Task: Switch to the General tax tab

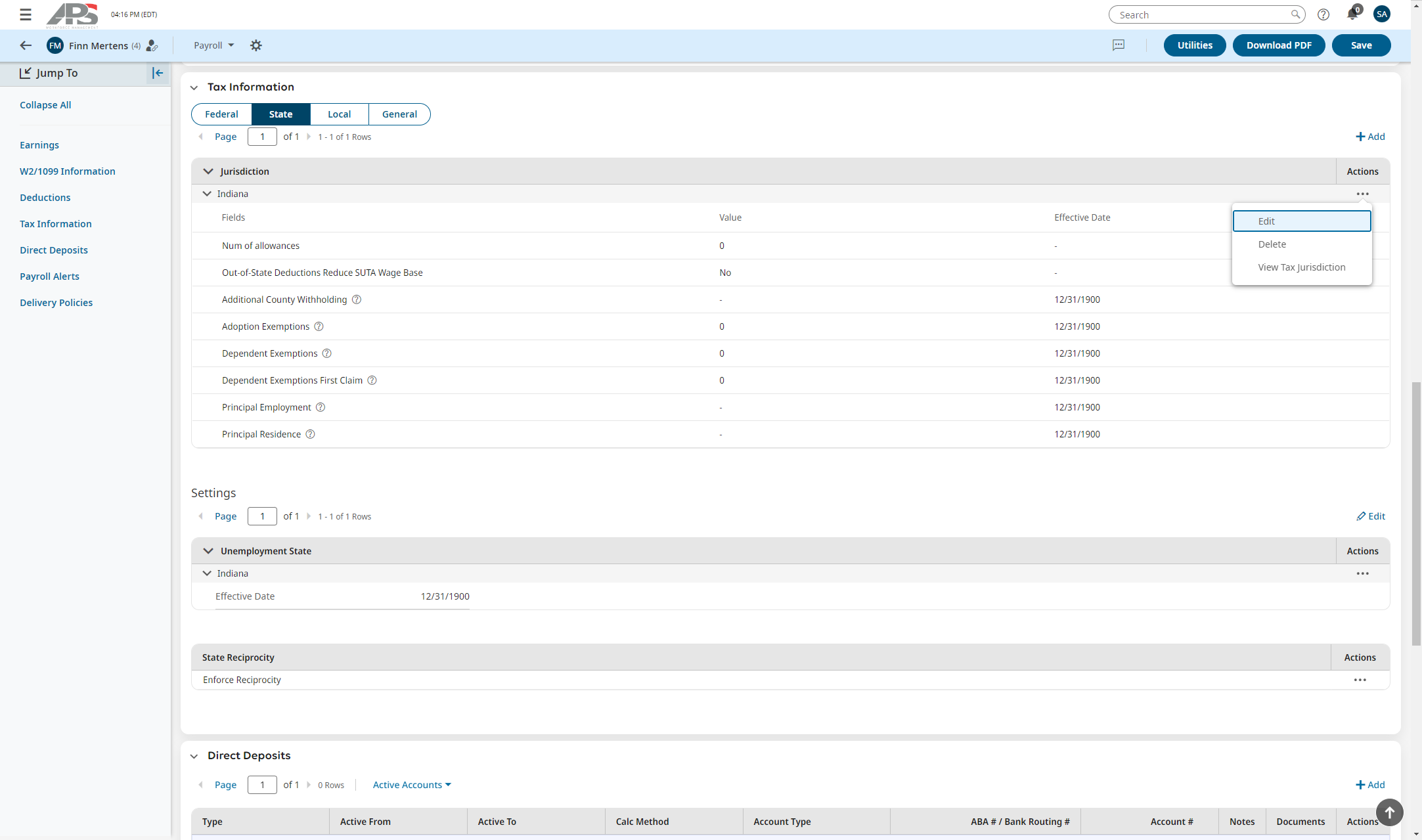Action: [x=399, y=114]
